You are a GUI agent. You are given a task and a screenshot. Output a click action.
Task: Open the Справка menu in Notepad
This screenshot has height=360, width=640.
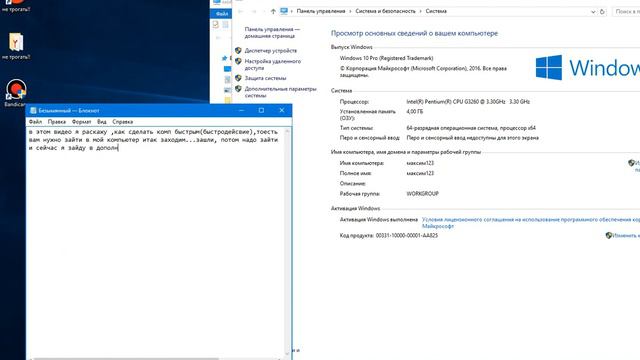tap(122, 122)
